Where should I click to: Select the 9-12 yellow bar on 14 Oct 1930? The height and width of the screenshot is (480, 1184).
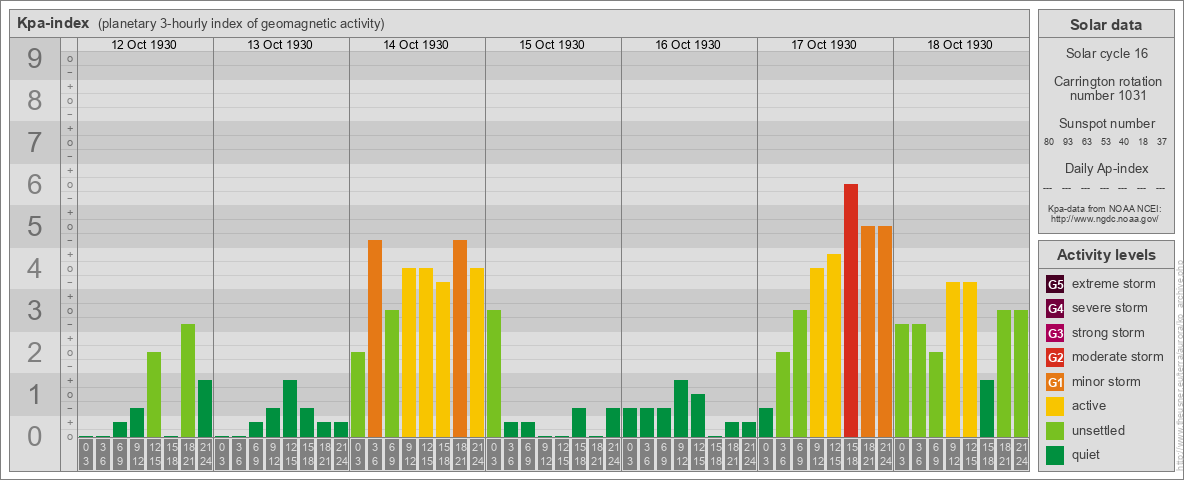point(409,352)
